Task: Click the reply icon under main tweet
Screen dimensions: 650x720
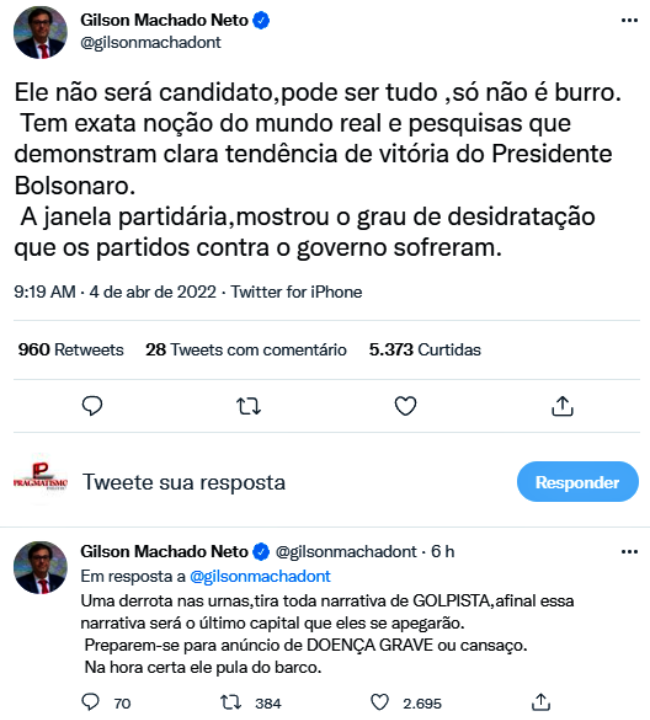Action: click(92, 405)
